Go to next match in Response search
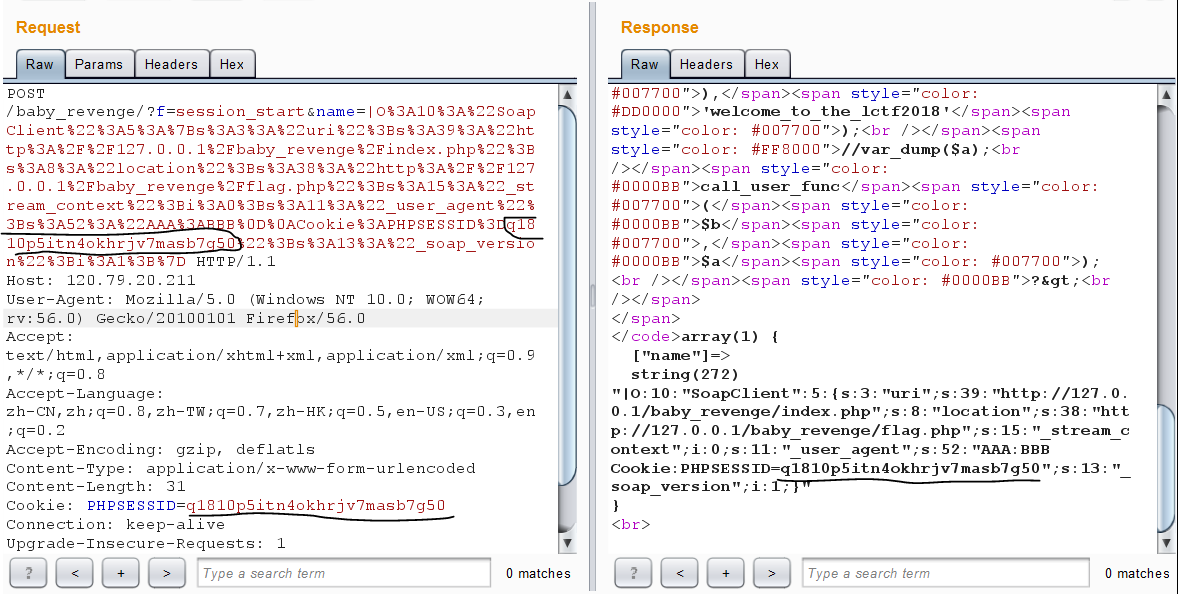 click(772, 573)
